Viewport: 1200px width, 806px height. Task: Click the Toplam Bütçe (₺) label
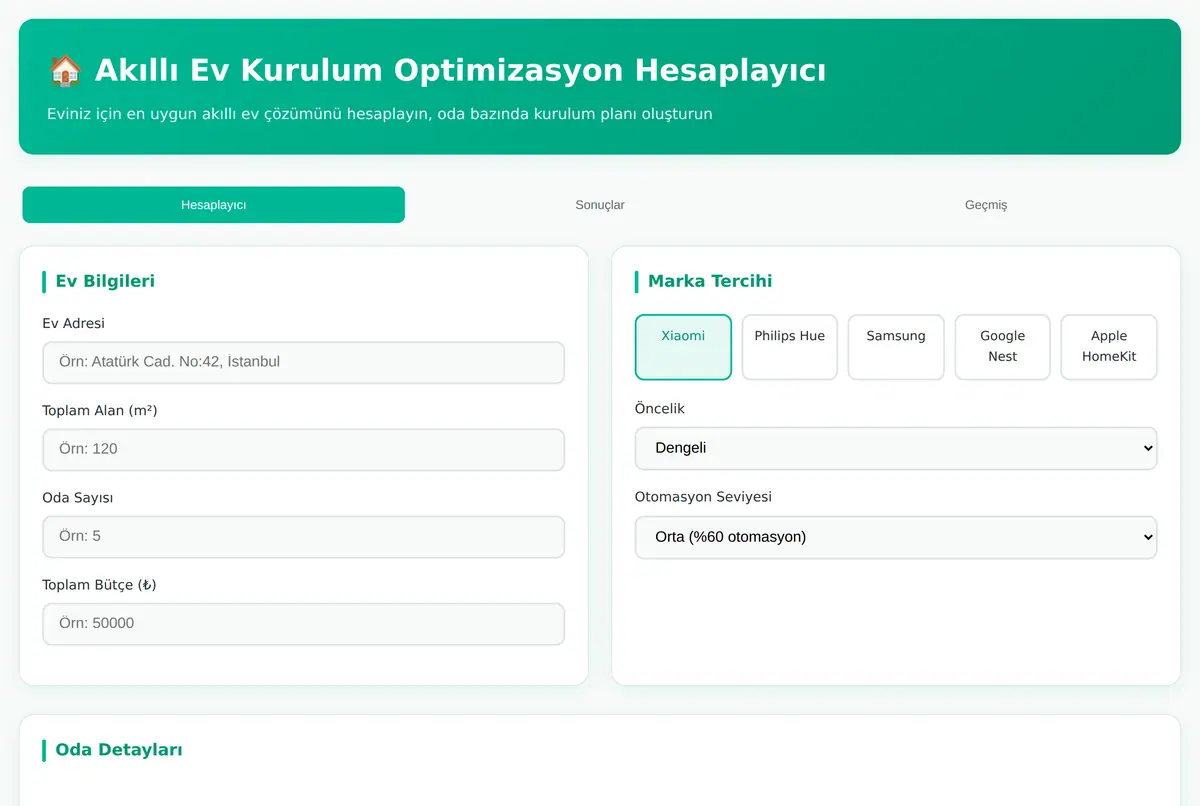pos(99,584)
